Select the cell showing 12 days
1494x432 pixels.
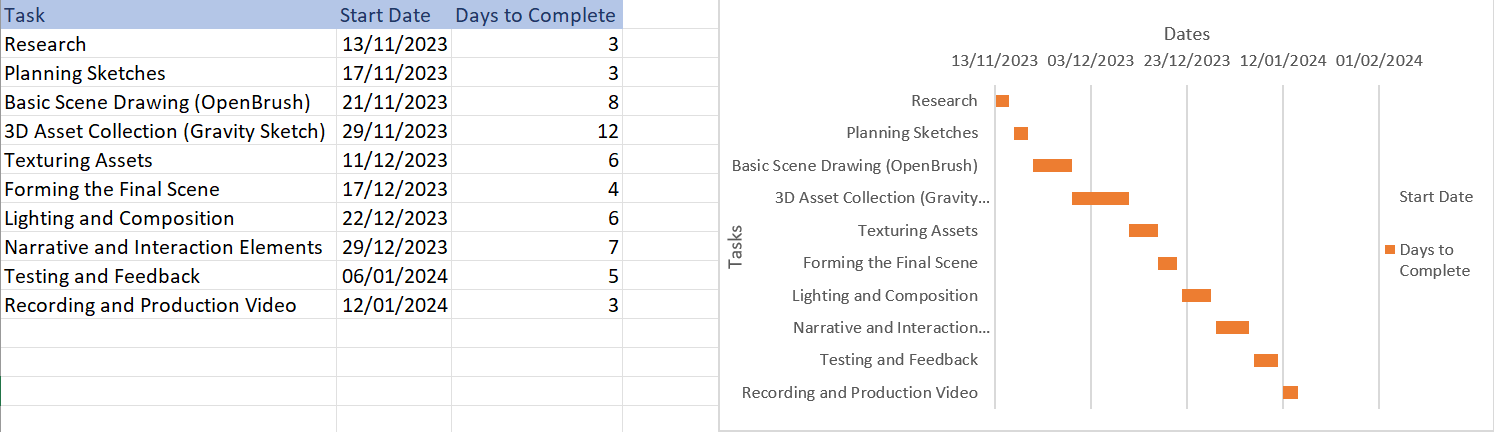pos(537,131)
